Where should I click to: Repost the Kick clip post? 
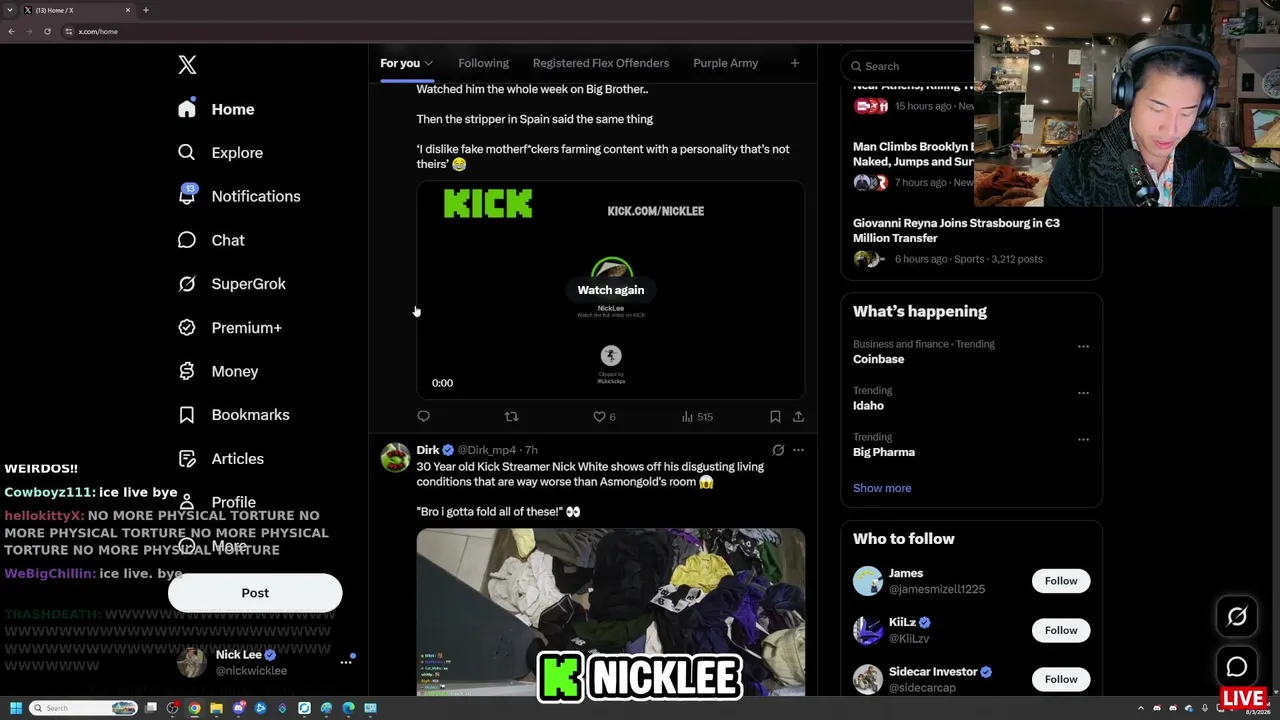point(511,416)
